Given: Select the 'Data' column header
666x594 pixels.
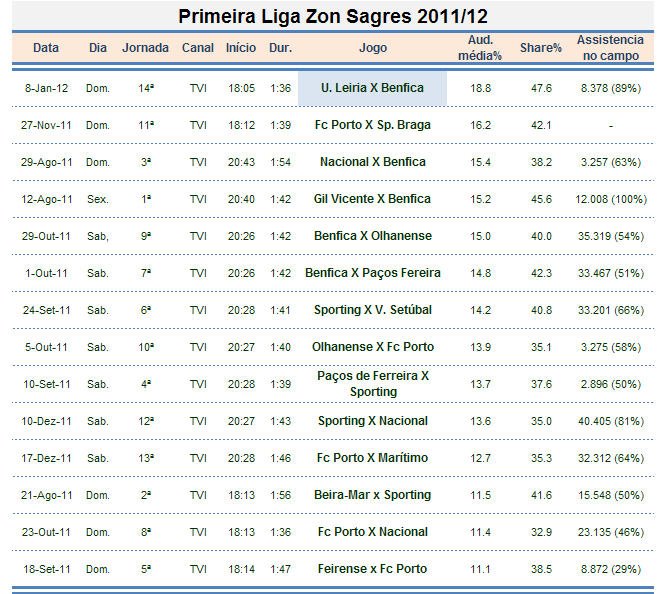Looking at the screenshot, I should pyautogui.click(x=46, y=48).
